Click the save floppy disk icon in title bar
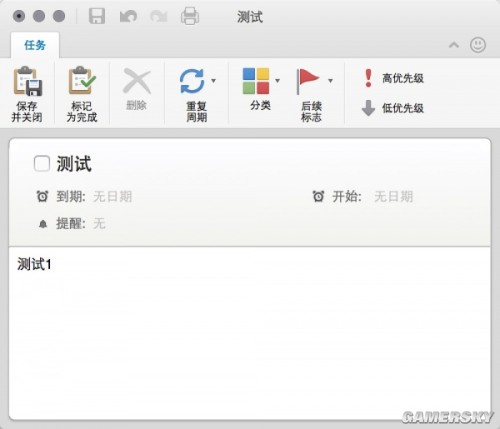This screenshot has width=500, height=429. (97, 16)
